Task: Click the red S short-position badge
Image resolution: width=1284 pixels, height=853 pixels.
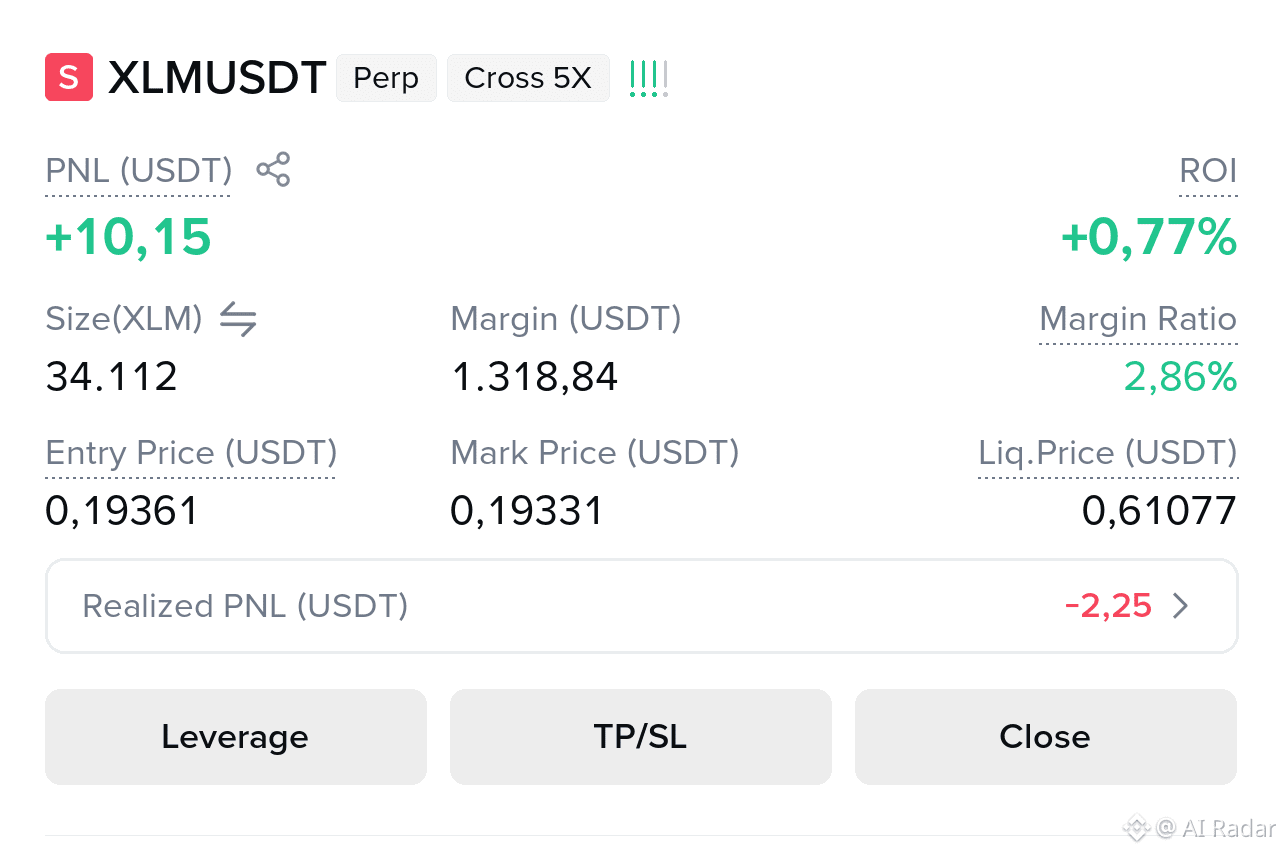Action: (x=69, y=78)
